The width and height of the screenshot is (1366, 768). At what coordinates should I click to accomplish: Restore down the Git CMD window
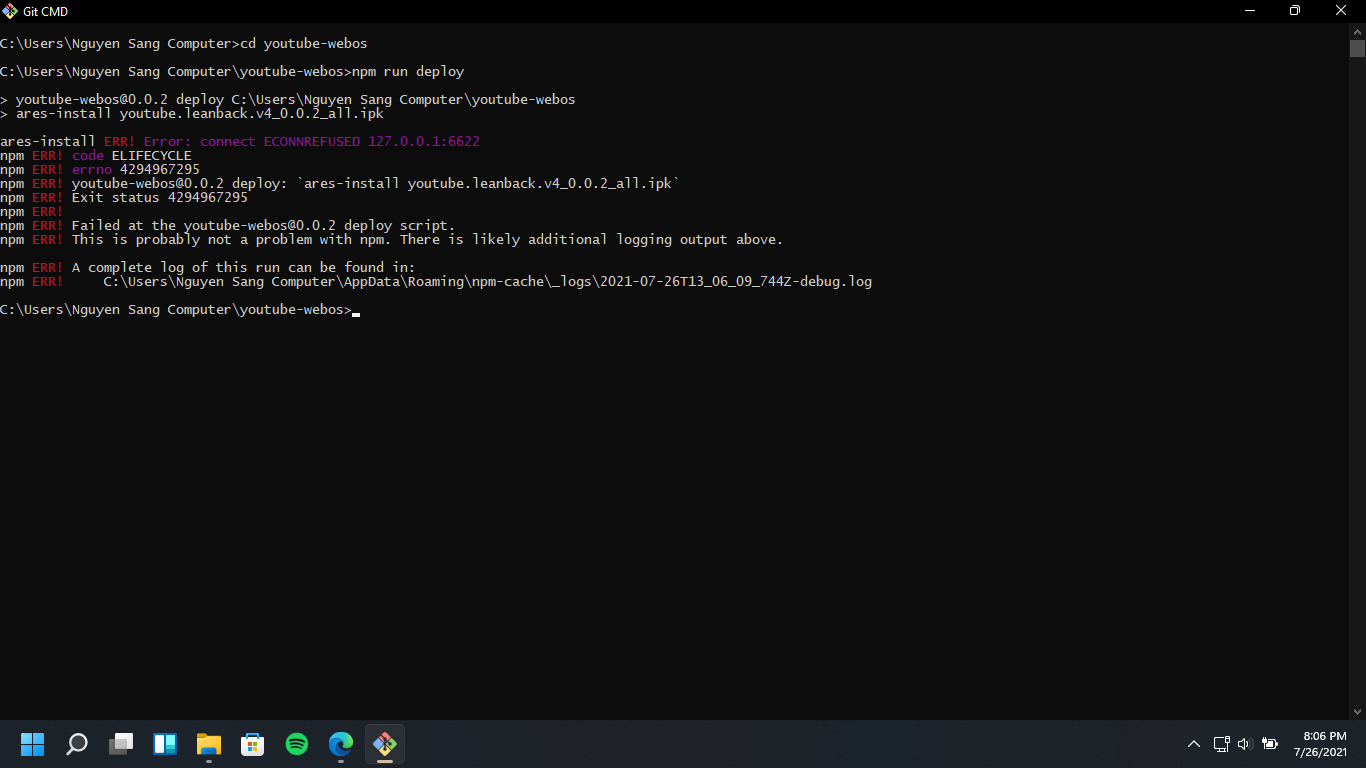(x=1295, y=11)
